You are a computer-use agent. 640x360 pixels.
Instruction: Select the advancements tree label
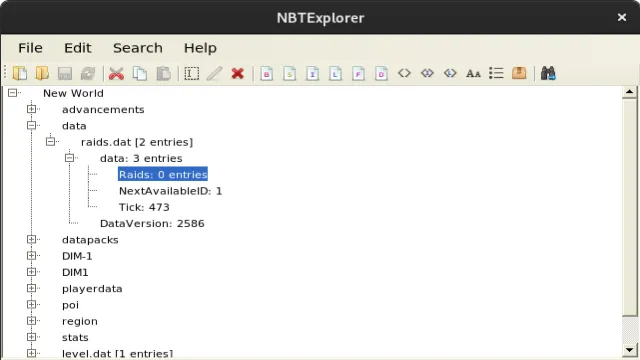coord(103,109)
